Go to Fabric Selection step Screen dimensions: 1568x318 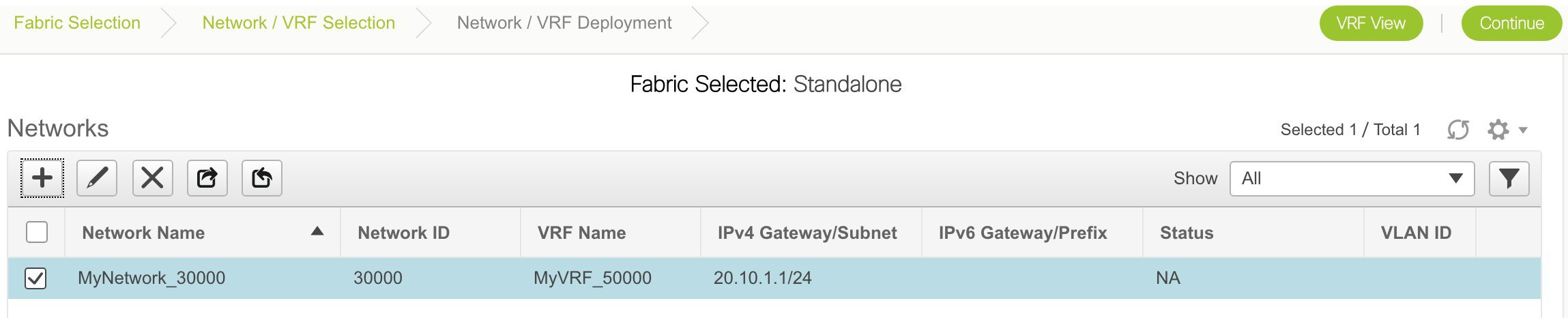(x=77, y=23)
